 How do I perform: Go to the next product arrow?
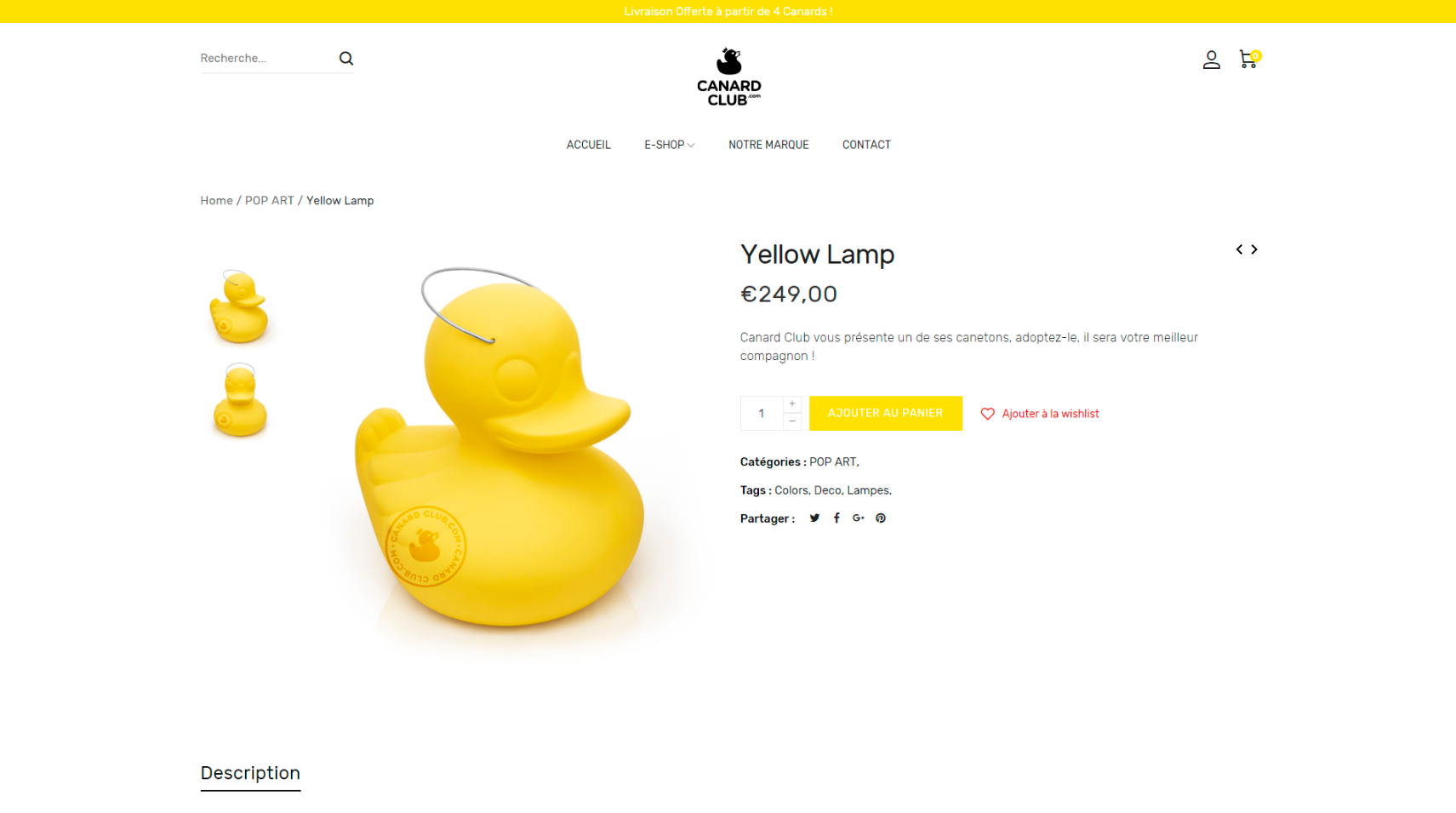point(1254,249)
